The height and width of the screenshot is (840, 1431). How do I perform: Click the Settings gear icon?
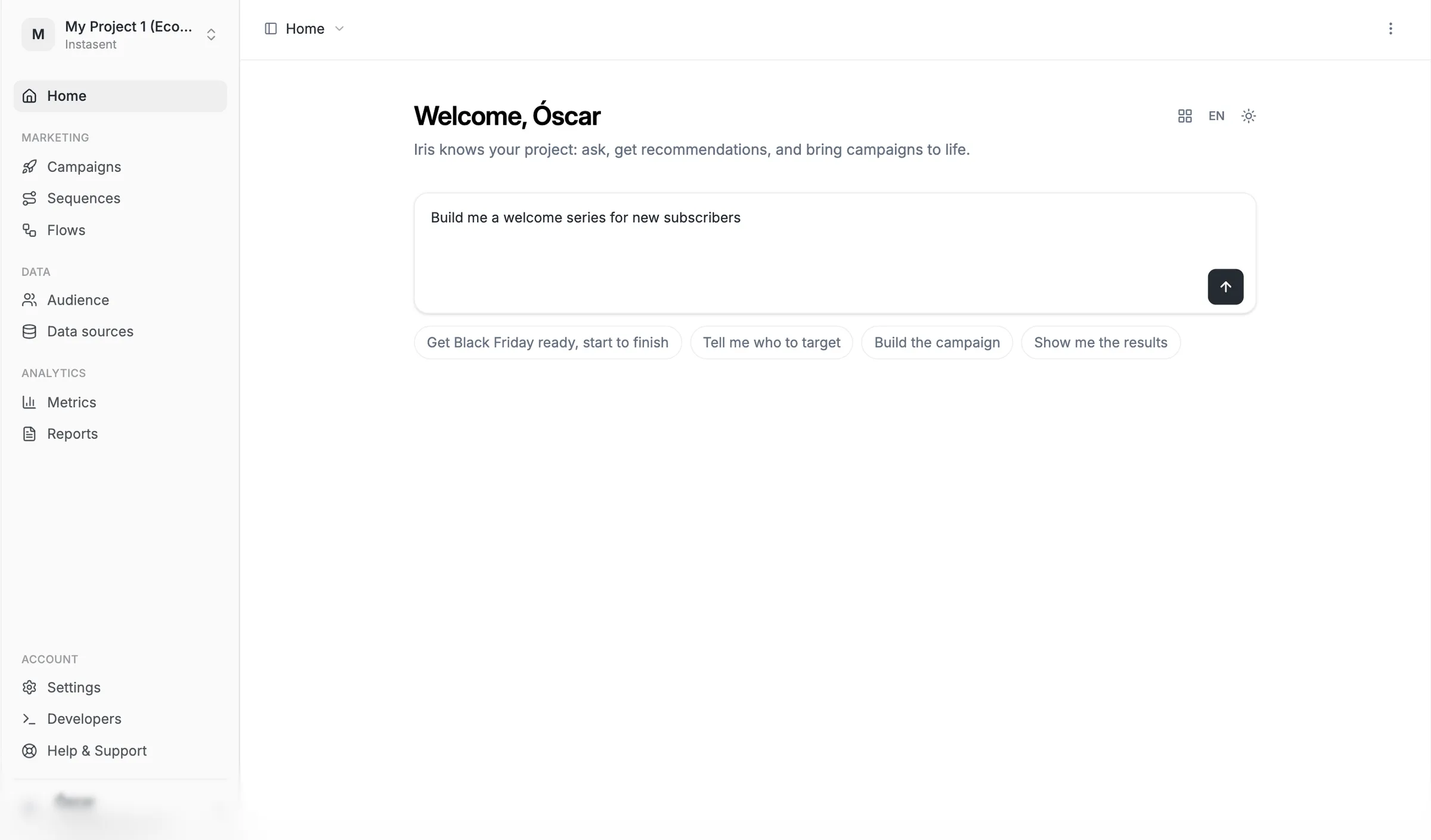29,687
